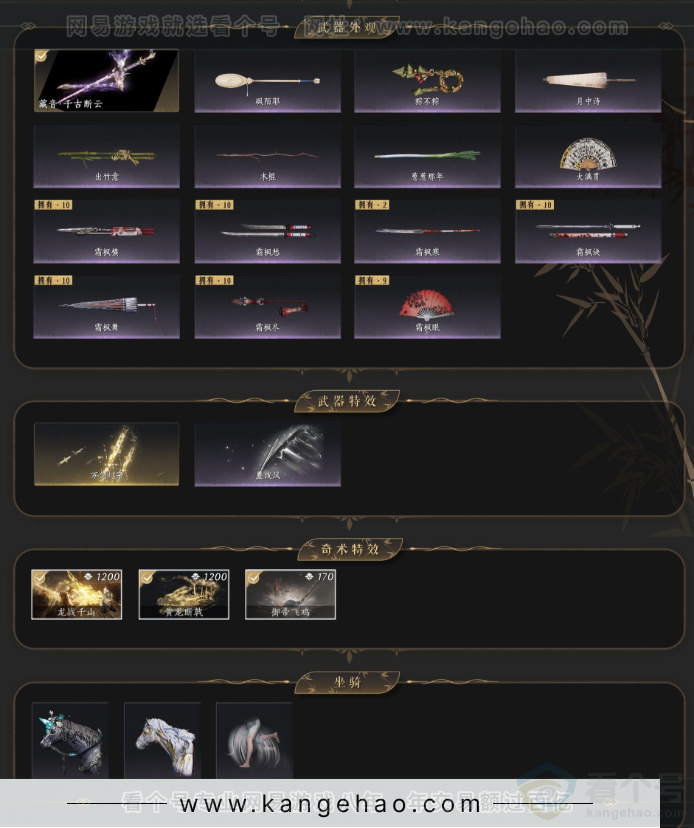
Task: Select the red-and-grey umbrella weapon skin
Action: [106, 307]
